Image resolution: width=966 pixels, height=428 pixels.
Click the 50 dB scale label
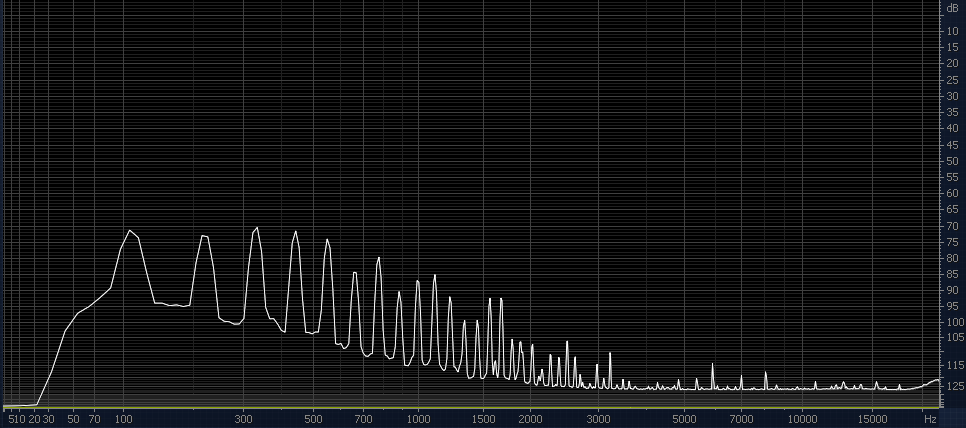click(x=952, y=160)
